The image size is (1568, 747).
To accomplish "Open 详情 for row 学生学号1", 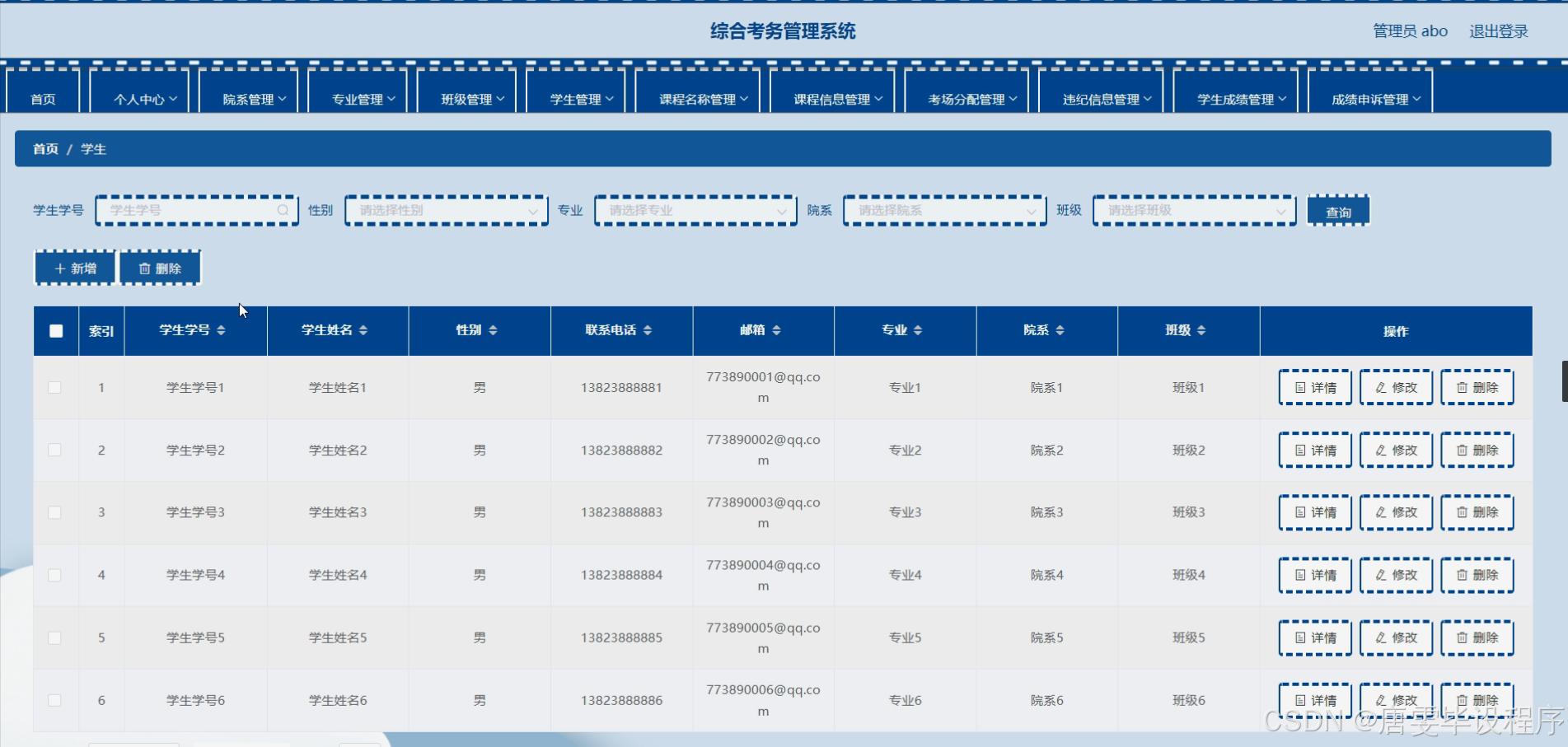I will click(x=1315, y=388).
